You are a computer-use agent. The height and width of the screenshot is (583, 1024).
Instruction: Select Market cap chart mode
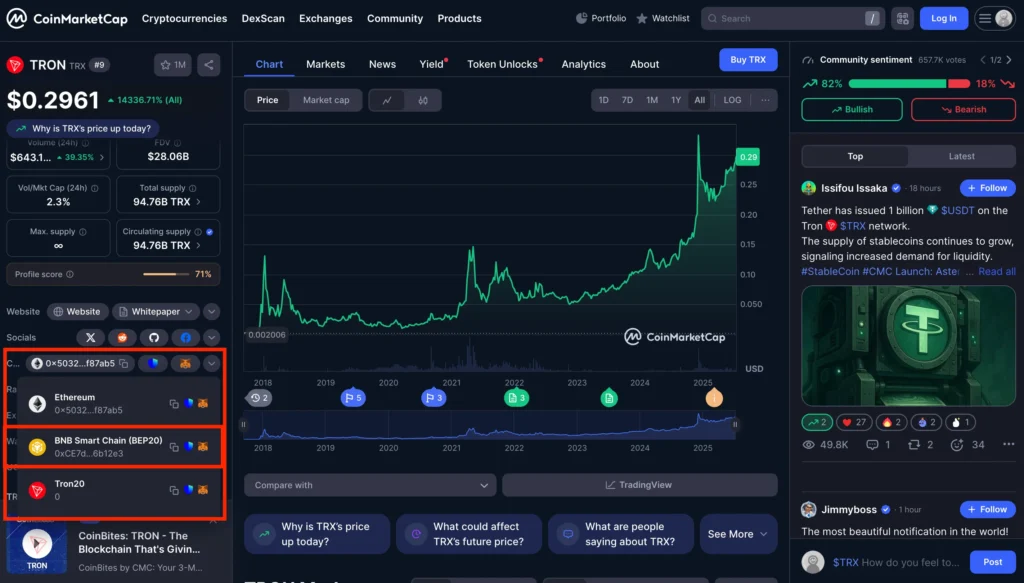coord(326,100)
